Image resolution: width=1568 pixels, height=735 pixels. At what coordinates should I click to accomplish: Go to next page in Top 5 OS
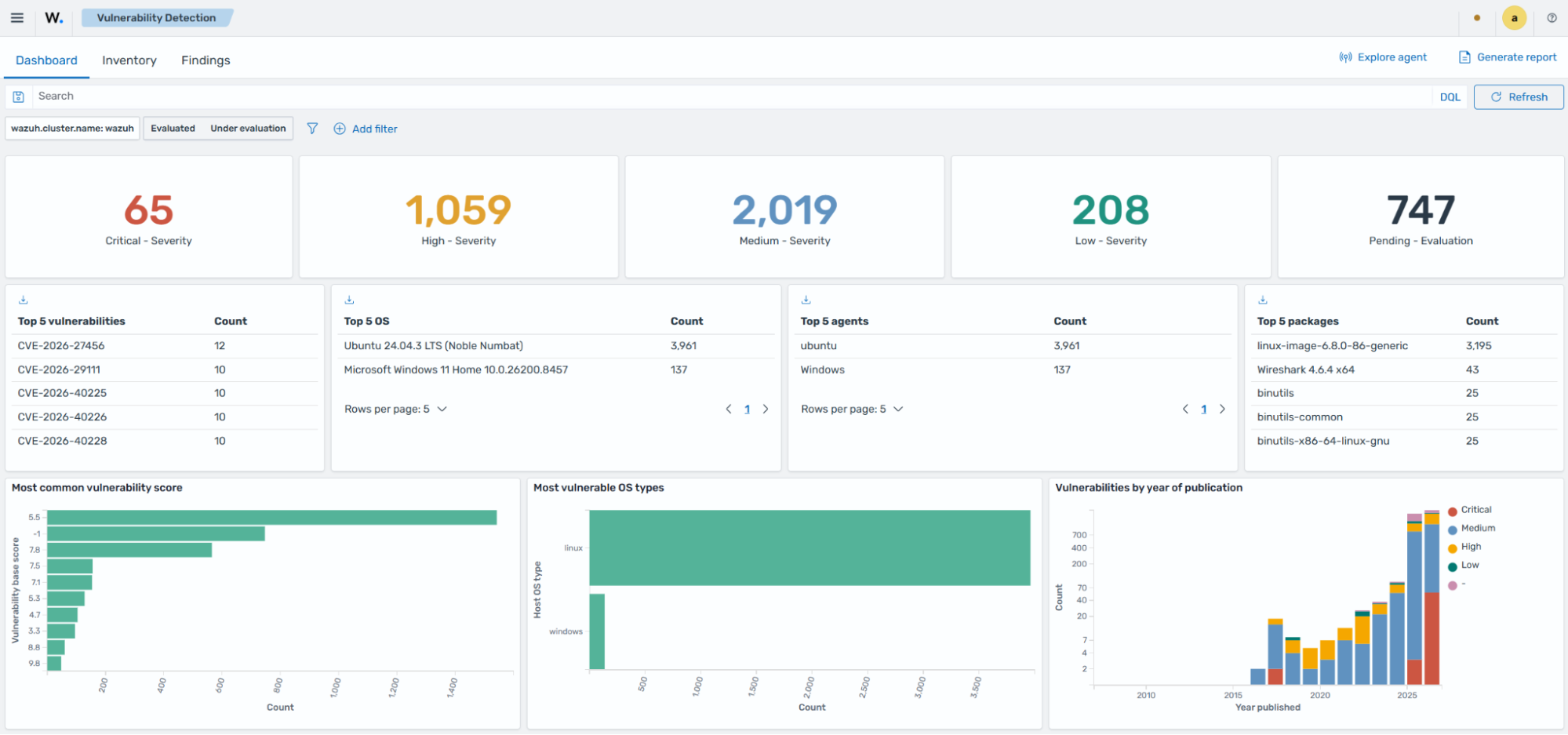(x=766, y=409)
